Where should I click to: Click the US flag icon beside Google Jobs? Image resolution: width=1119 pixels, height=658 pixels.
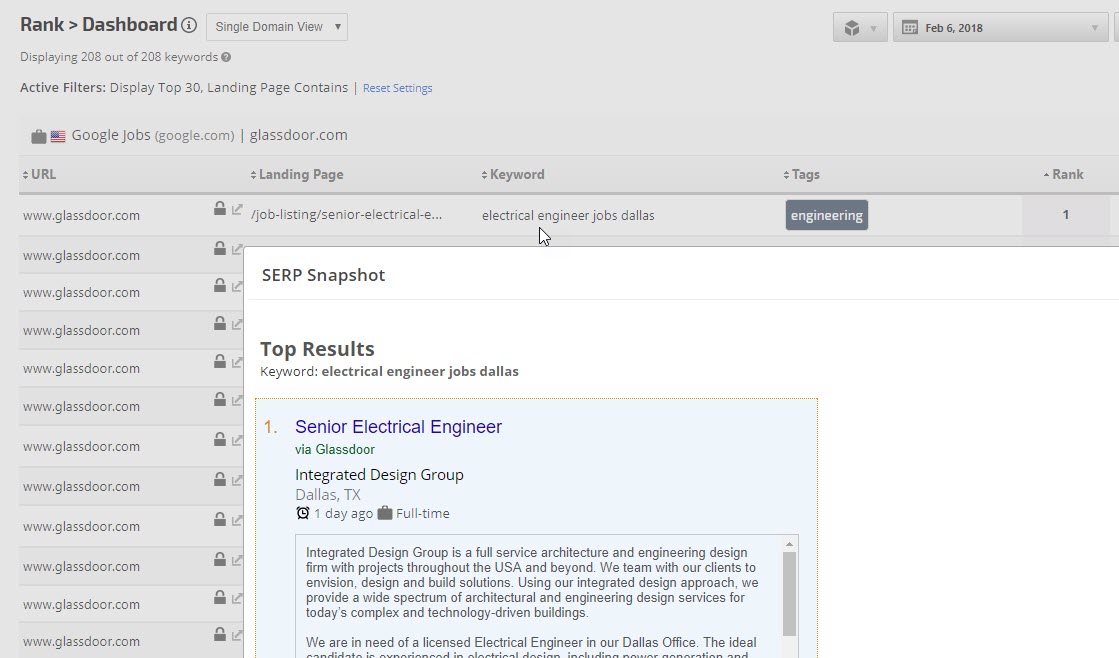tap(58, 136)
